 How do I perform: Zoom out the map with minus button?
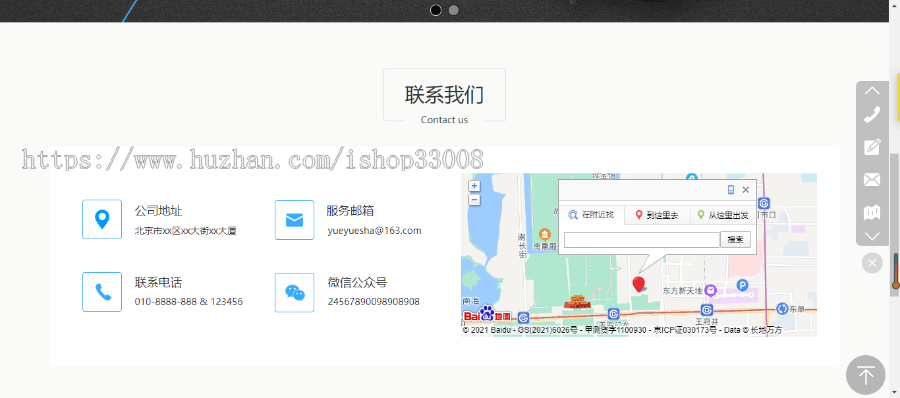(474, 200)
